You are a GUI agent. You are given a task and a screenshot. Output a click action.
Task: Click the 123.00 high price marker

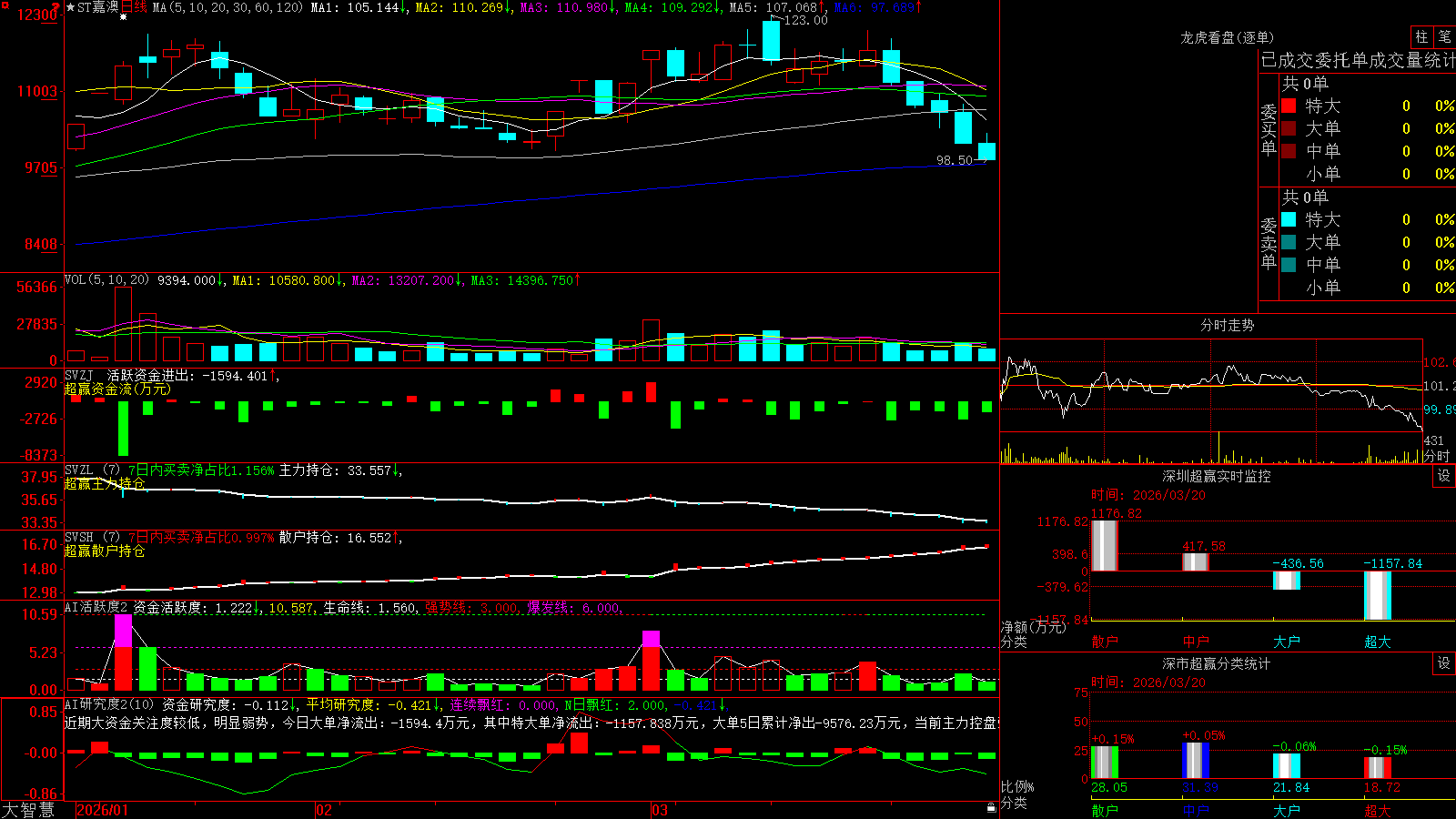[x=805, y=20]
